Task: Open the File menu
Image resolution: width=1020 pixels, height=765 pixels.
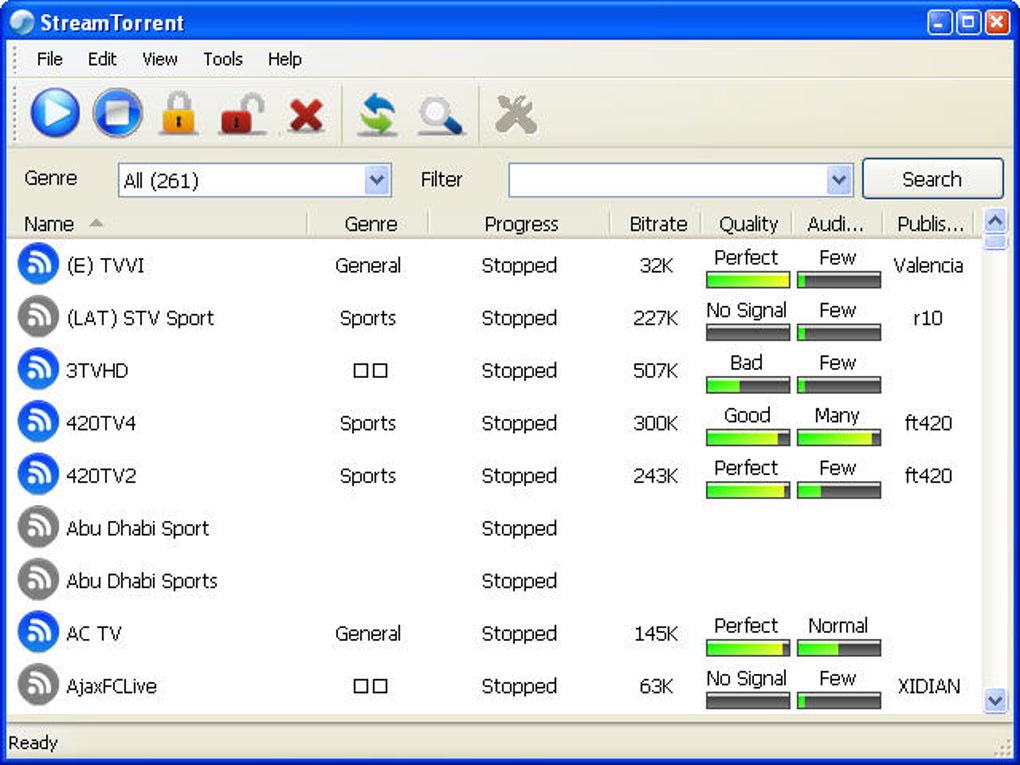Action: (49, 59)
